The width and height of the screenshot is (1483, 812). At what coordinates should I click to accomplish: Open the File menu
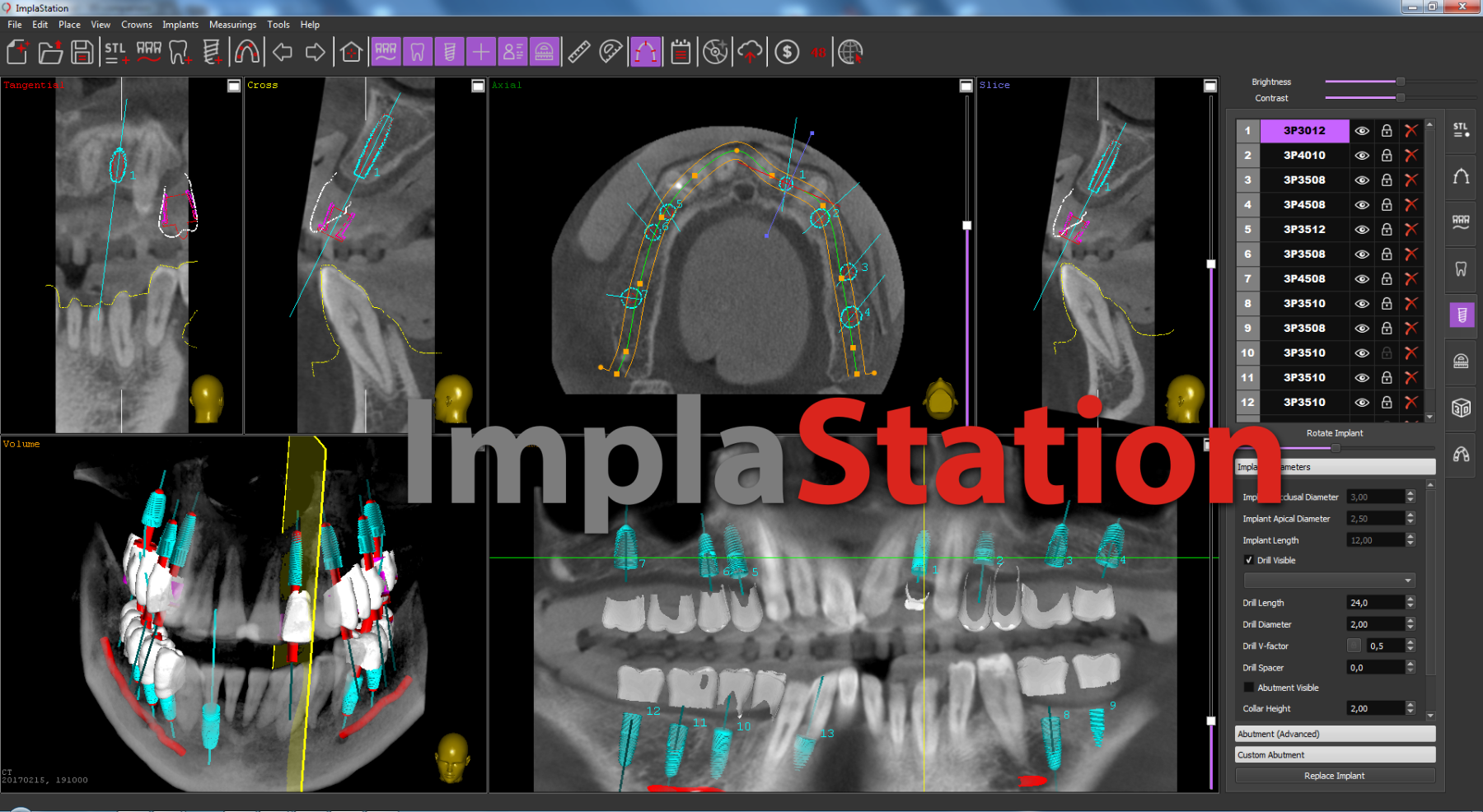[x=15, y=25]
